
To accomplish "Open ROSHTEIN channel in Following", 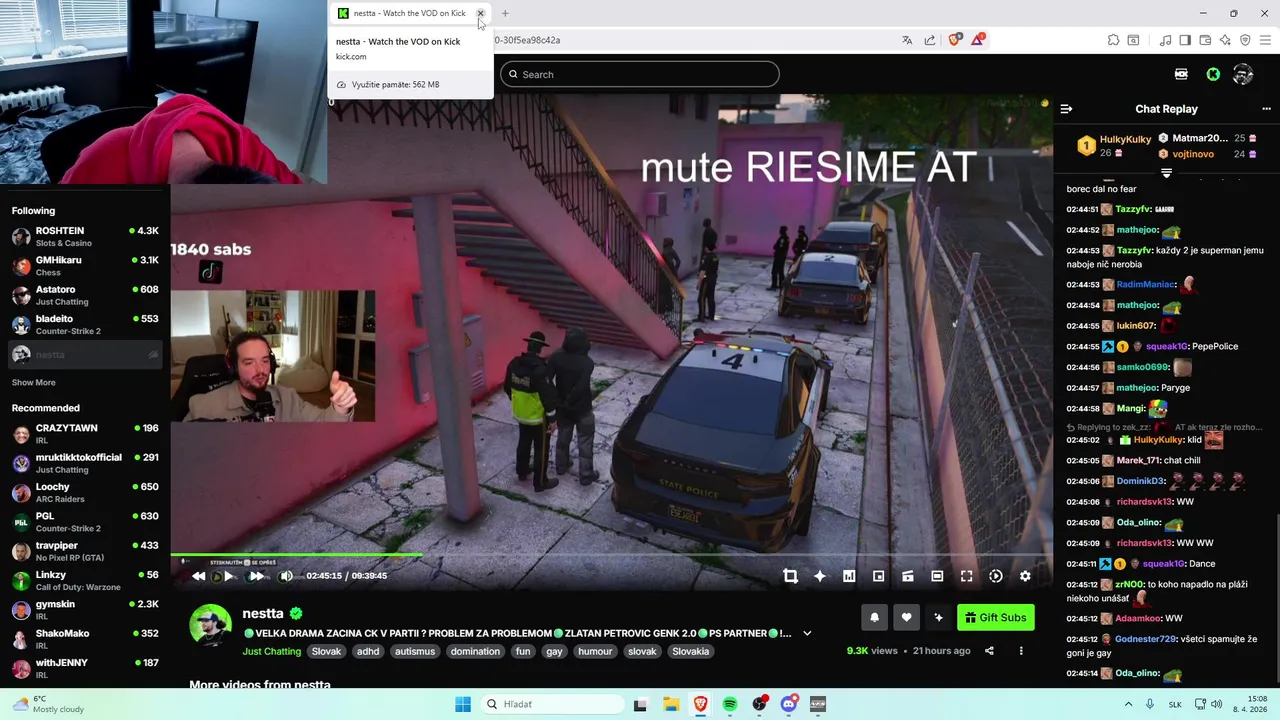I will click(x=85, y=236).
